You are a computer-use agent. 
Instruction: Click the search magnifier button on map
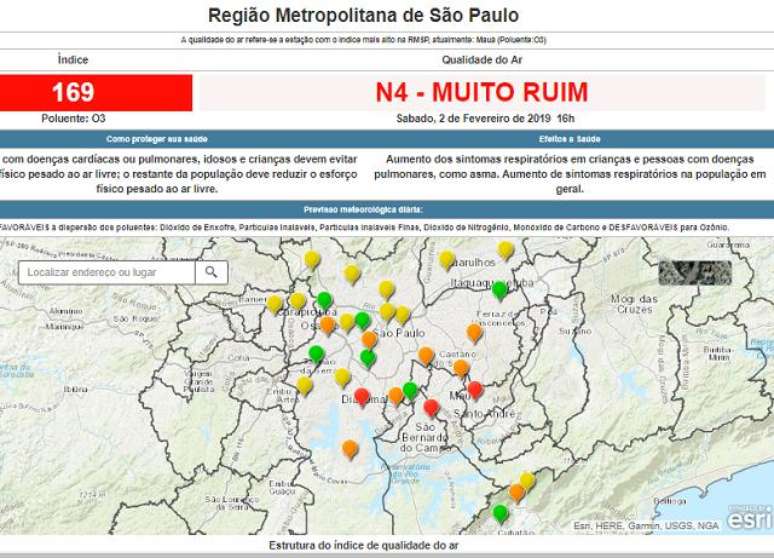coord(211,272)
